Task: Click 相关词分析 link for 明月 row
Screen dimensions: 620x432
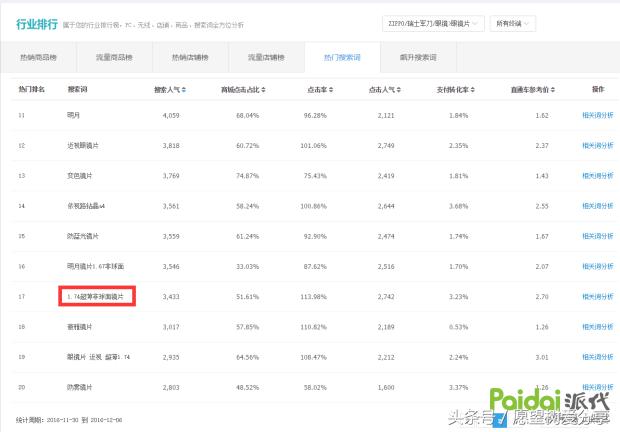Action: click(598, 116)
